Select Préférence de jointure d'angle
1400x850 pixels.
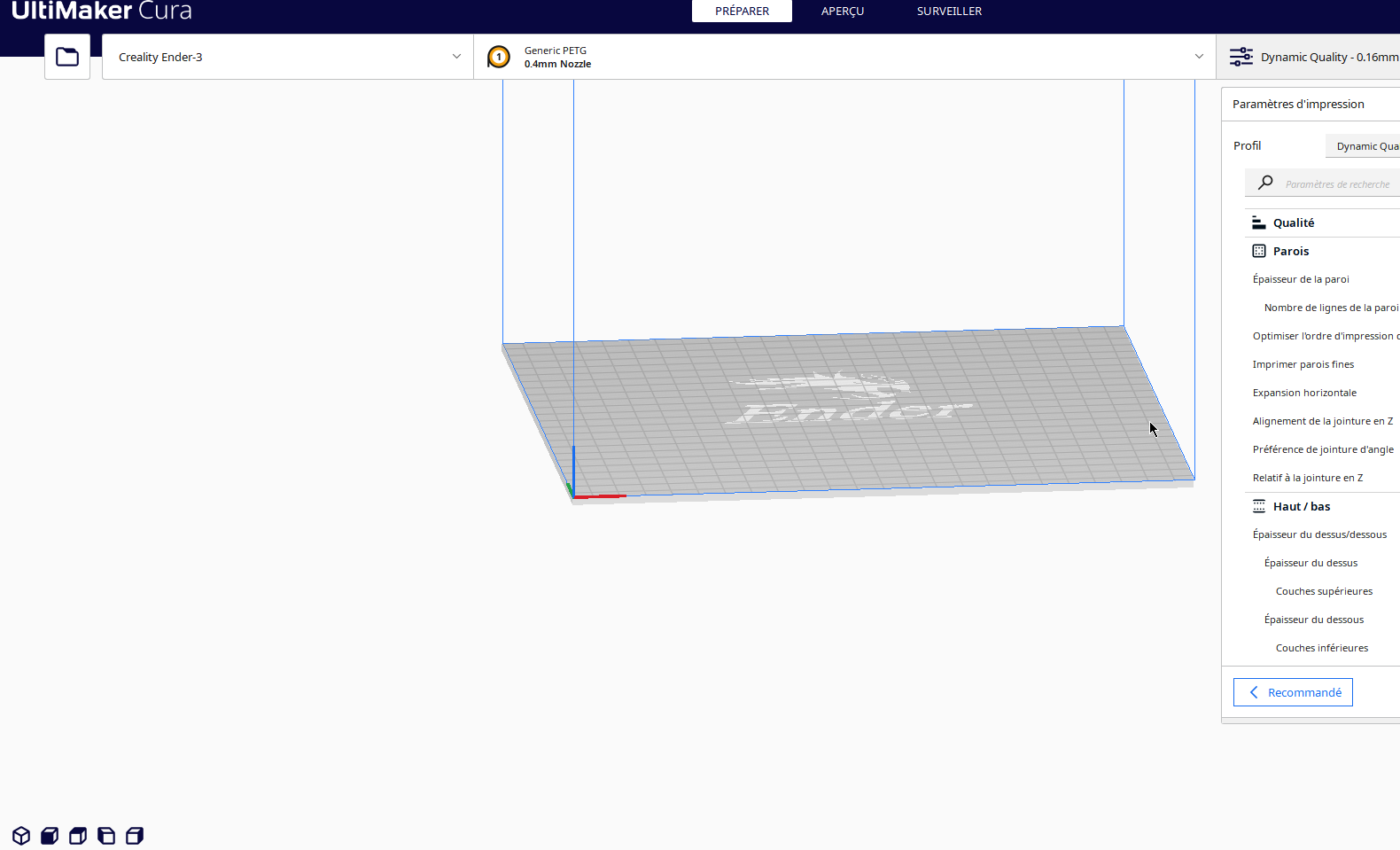1323,449
